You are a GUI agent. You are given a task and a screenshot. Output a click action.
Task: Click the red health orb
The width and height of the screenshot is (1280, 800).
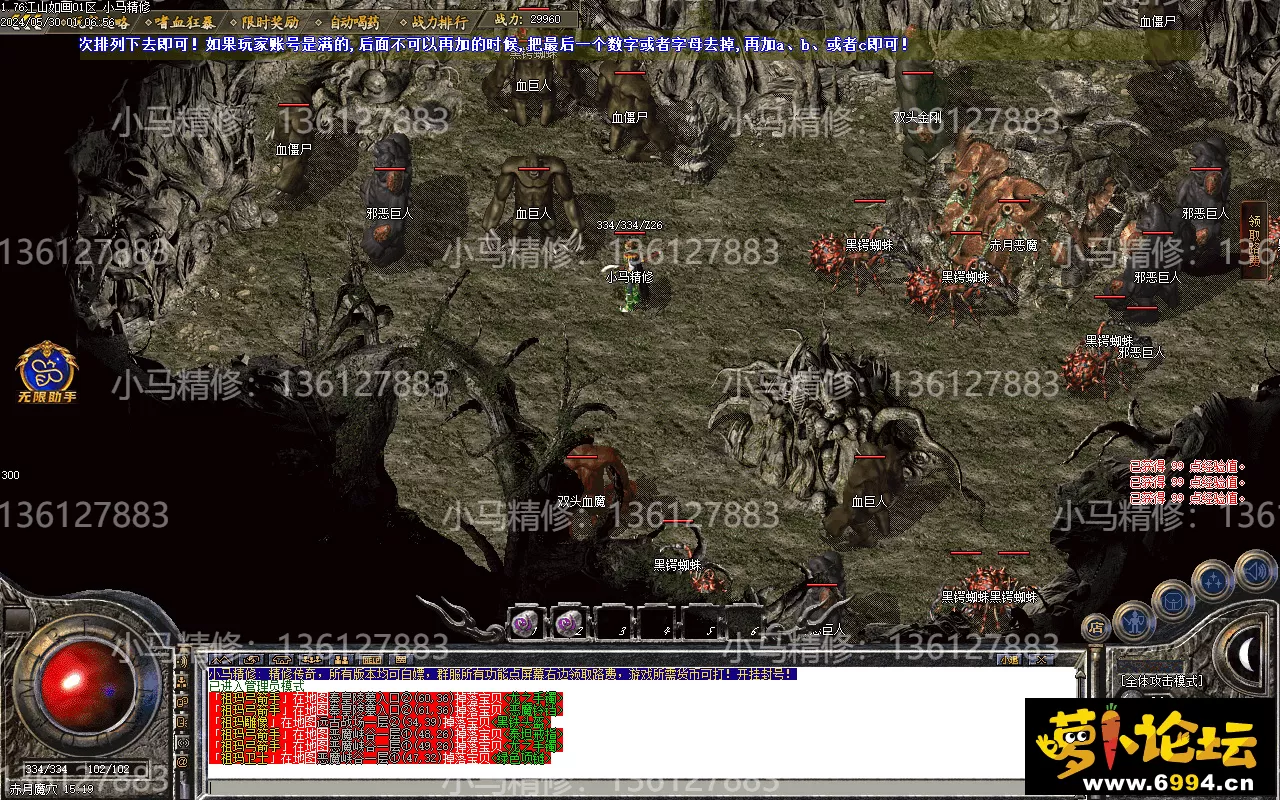[x=88, y=686]
